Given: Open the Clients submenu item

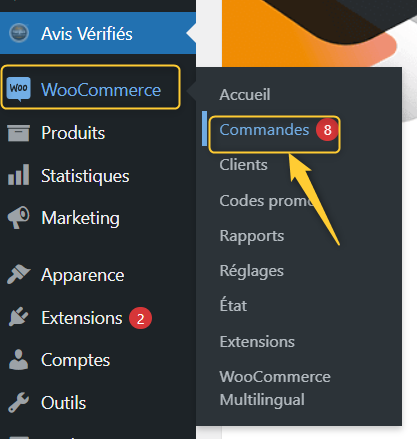Looking at the screenshot, I should pos(243,165).
